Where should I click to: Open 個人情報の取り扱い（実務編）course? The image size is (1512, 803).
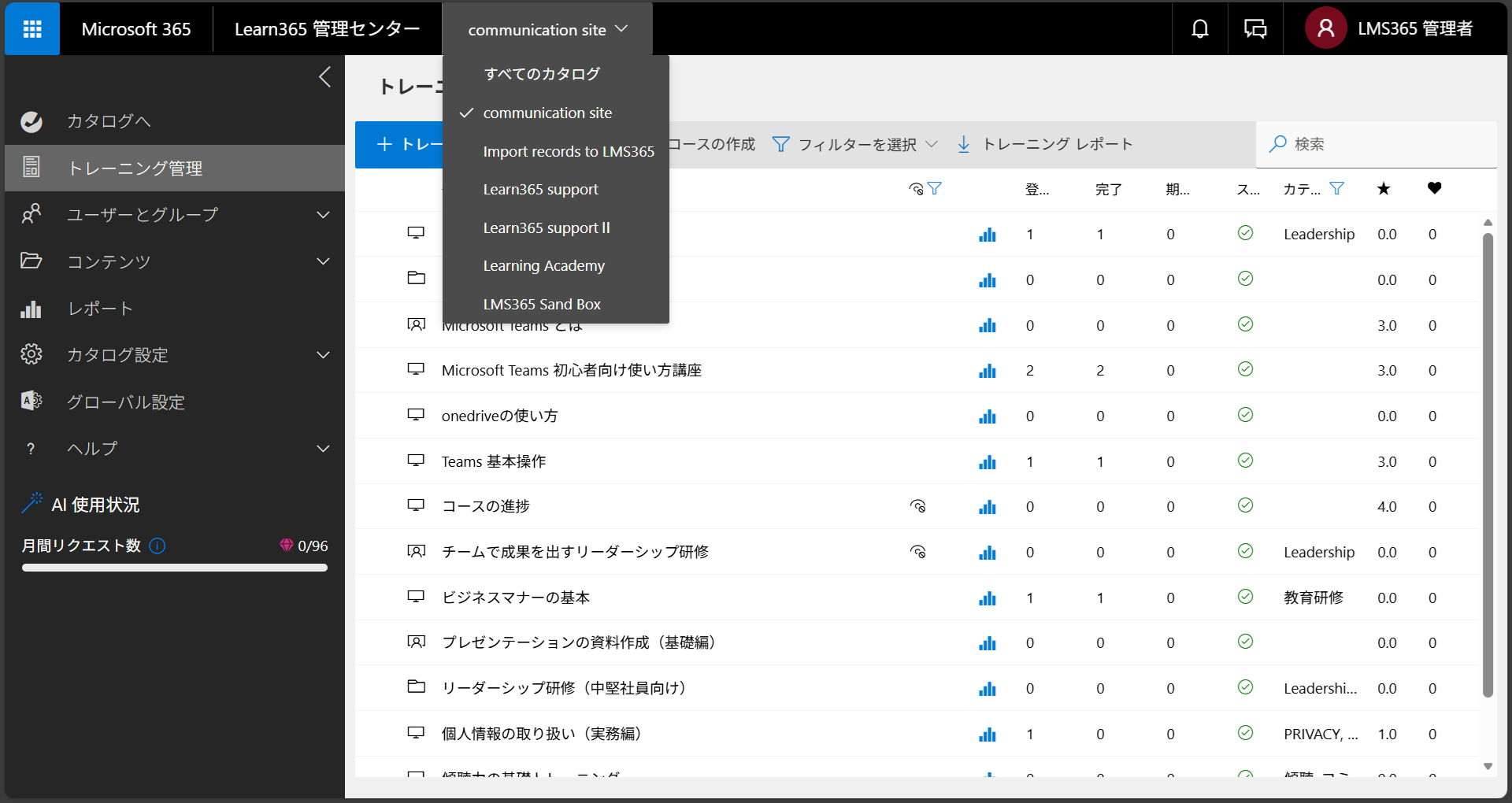pyautogui.click(x=544, y=734)
